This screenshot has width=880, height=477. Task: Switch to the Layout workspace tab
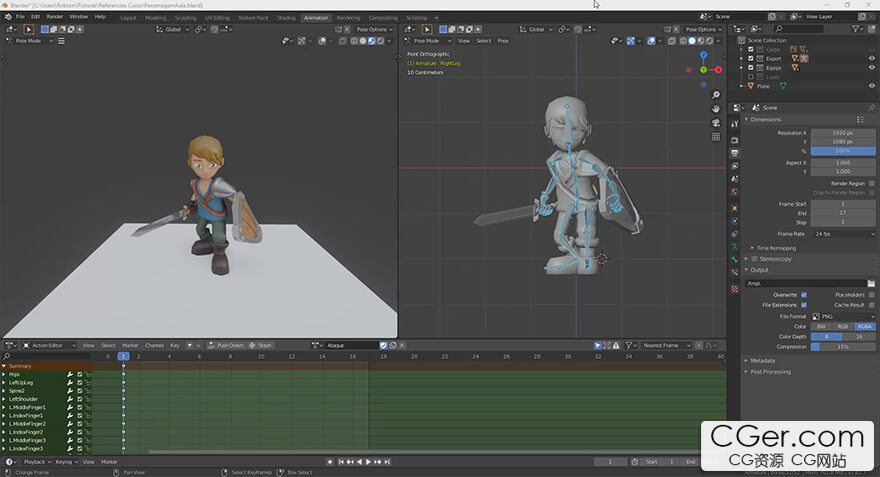click(x=129, y=18)
